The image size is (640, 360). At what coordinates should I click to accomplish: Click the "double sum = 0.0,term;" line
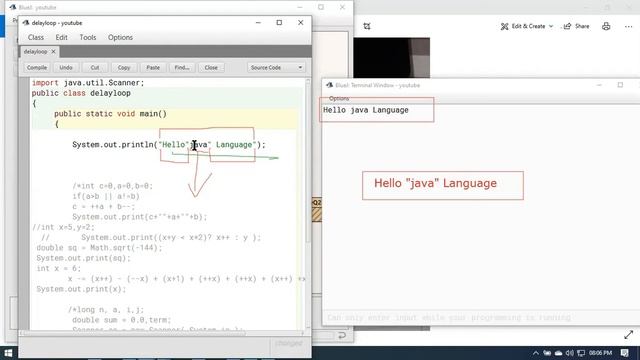(122, 320)
